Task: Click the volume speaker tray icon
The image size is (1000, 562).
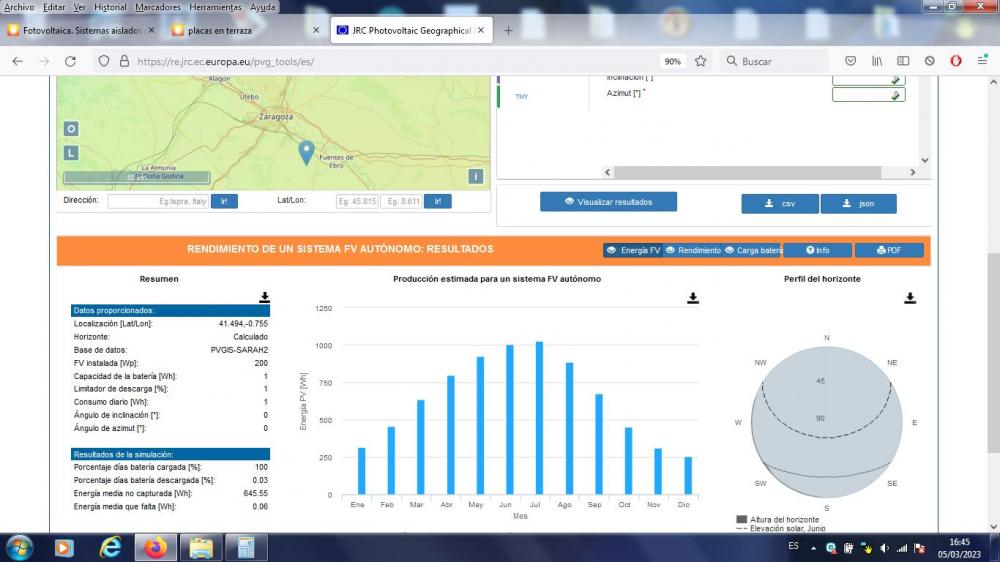Action: point(884,548)
